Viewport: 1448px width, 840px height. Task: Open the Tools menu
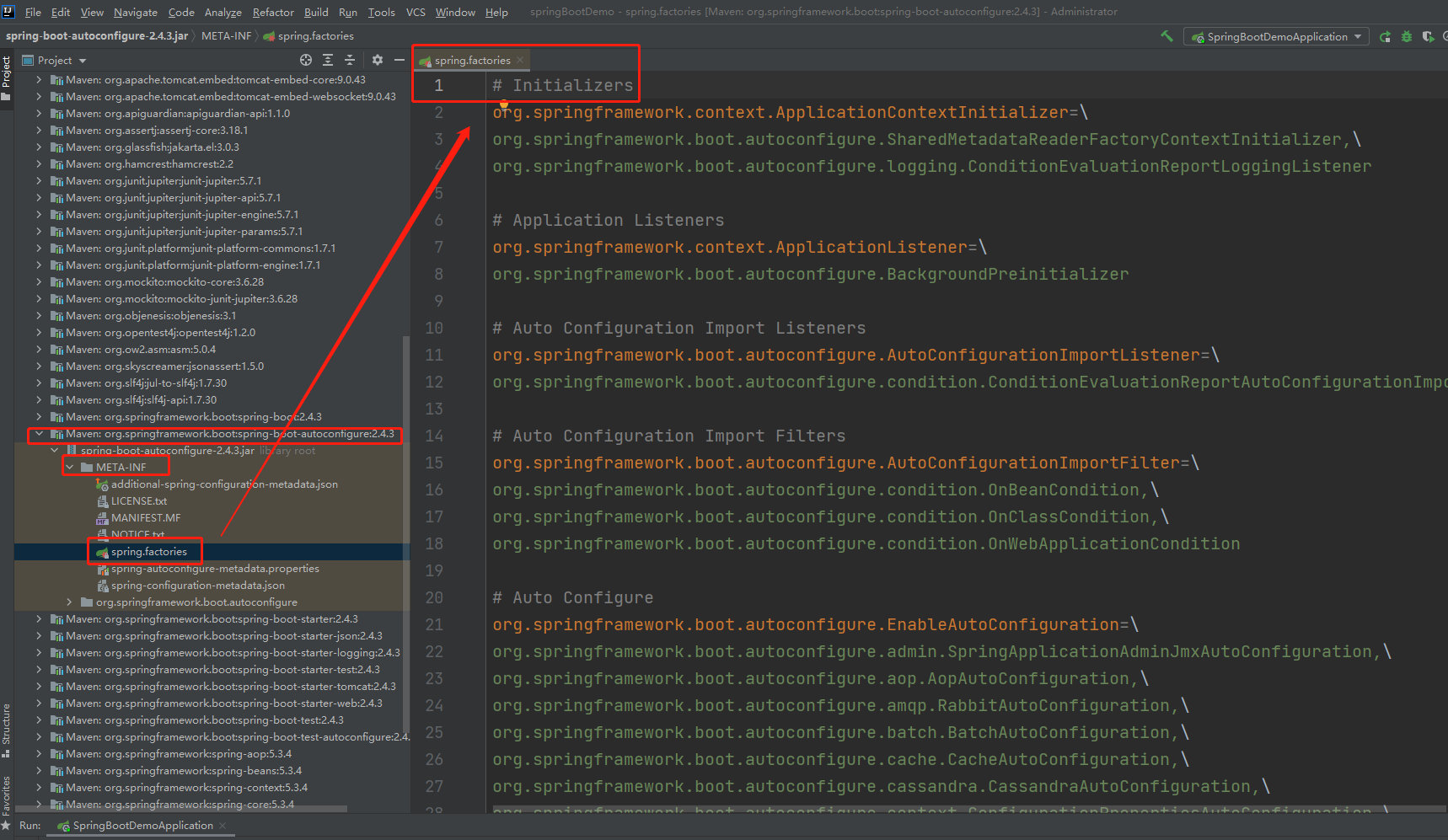point(381,12)
